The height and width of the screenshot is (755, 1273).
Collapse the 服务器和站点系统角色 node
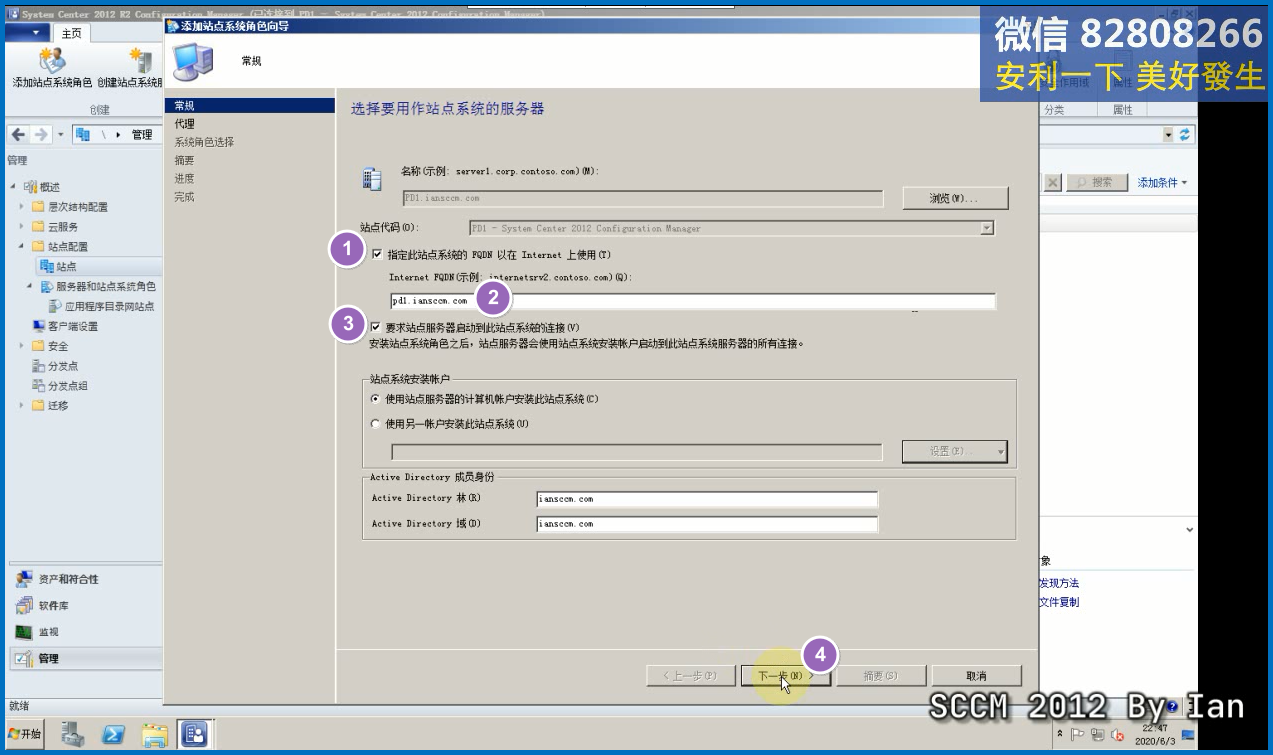[31, 287]
